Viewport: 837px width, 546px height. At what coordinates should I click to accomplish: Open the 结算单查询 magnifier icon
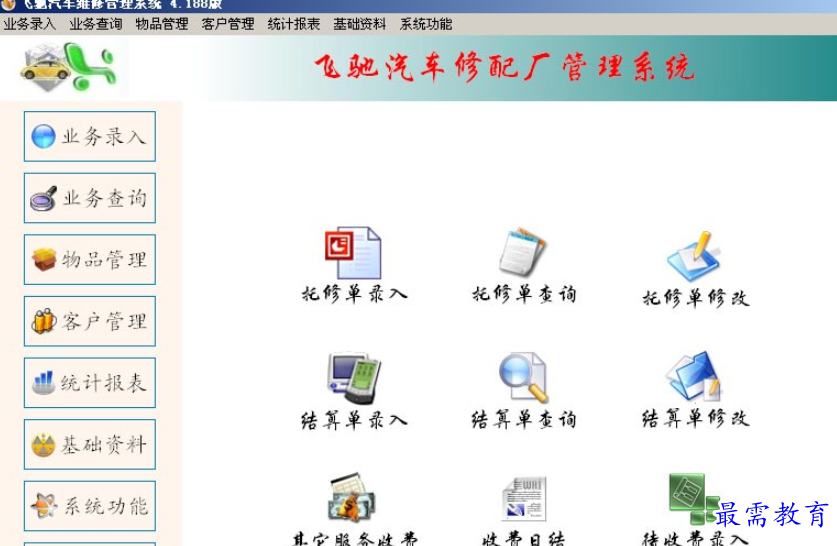click(523, 377)
